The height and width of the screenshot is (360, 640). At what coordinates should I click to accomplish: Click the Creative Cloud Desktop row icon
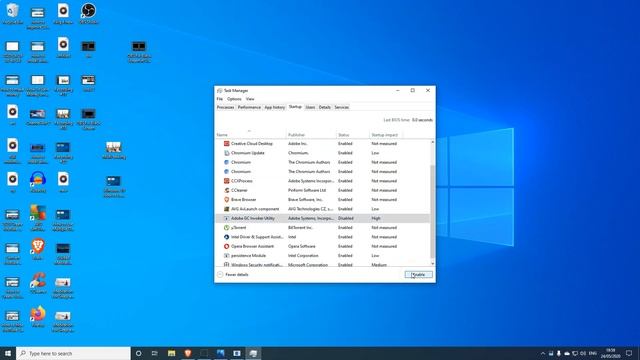[227, 144]
